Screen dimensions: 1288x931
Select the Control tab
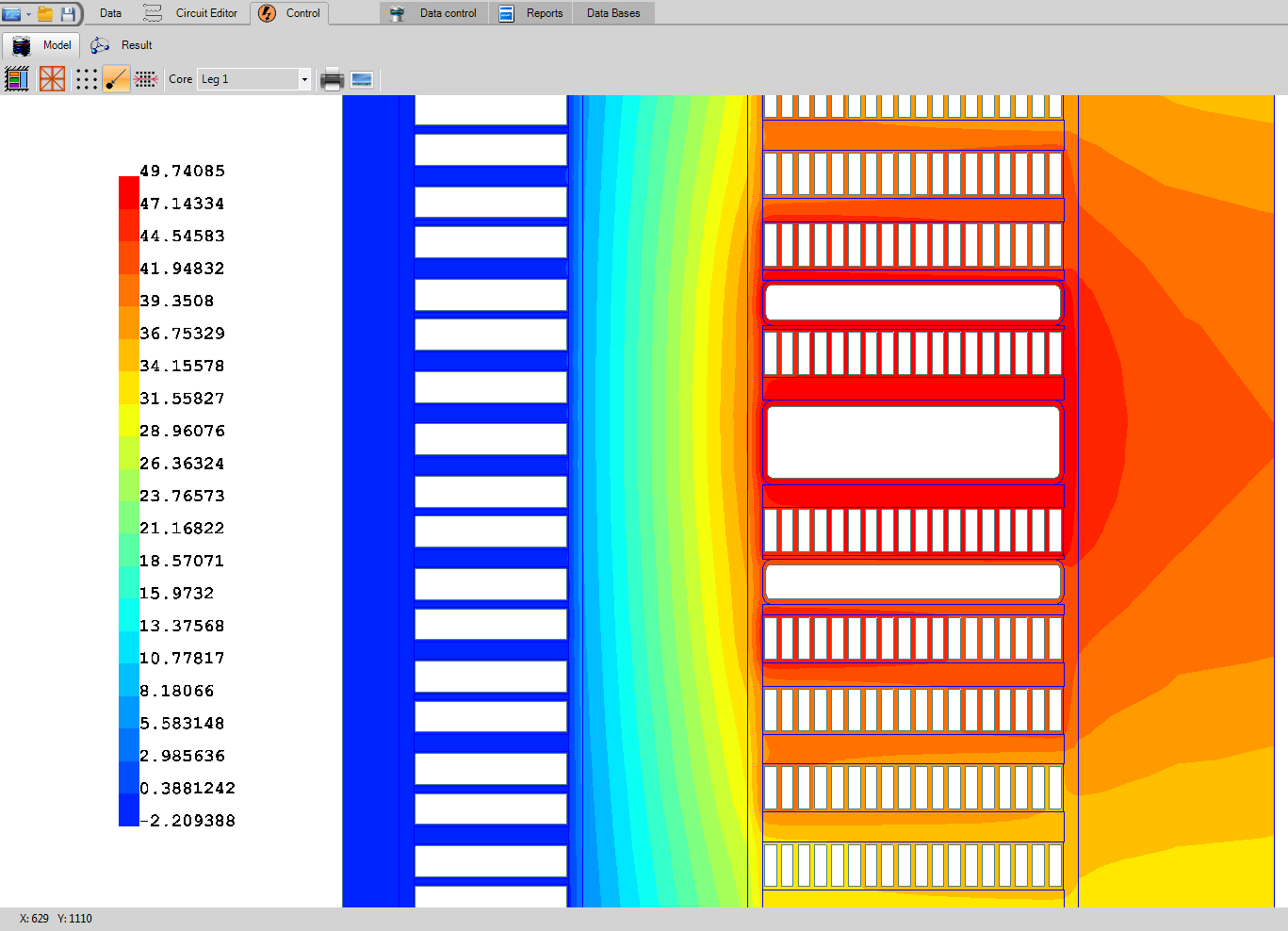pyautogui.click(x=289, y=13)
